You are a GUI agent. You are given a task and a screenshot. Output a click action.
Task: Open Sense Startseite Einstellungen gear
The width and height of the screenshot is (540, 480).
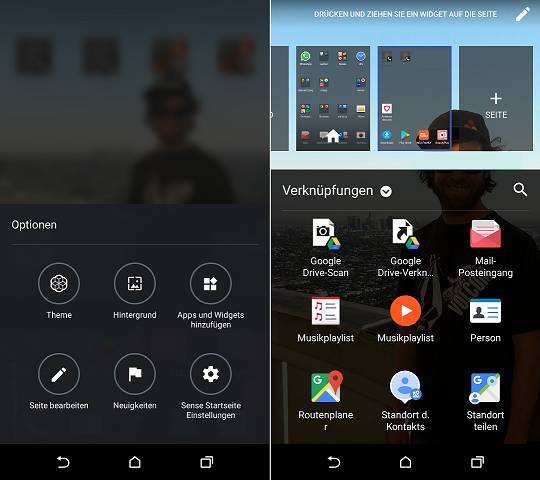tap(210, 374)
